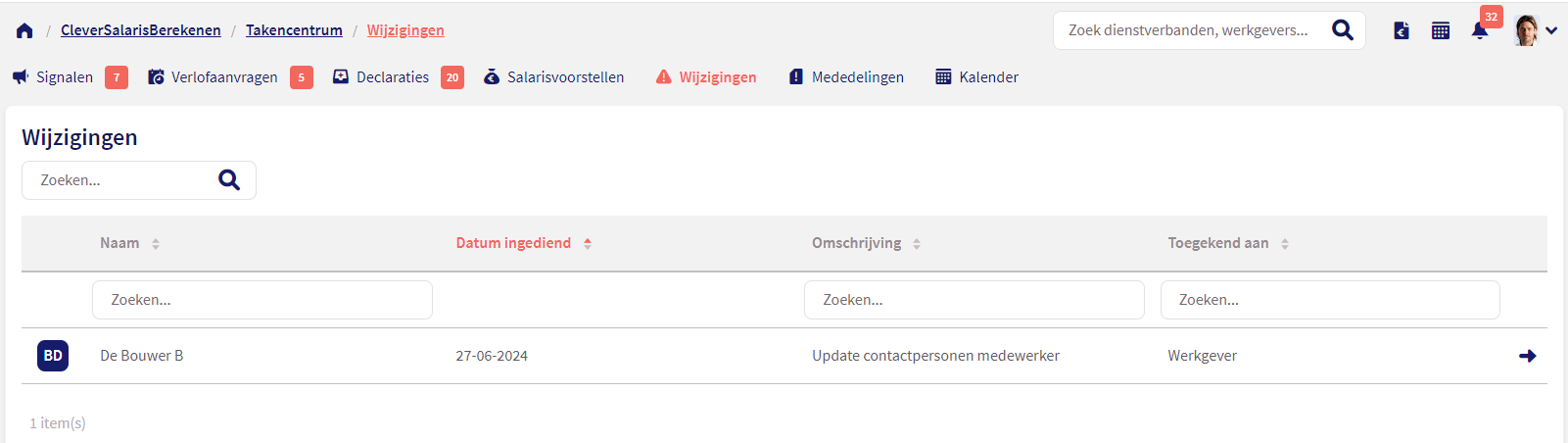The height and width of the screenshot is (443, 1568).
Task: Open De Bouwer B row arrow
Action: tap(1527, 356)
